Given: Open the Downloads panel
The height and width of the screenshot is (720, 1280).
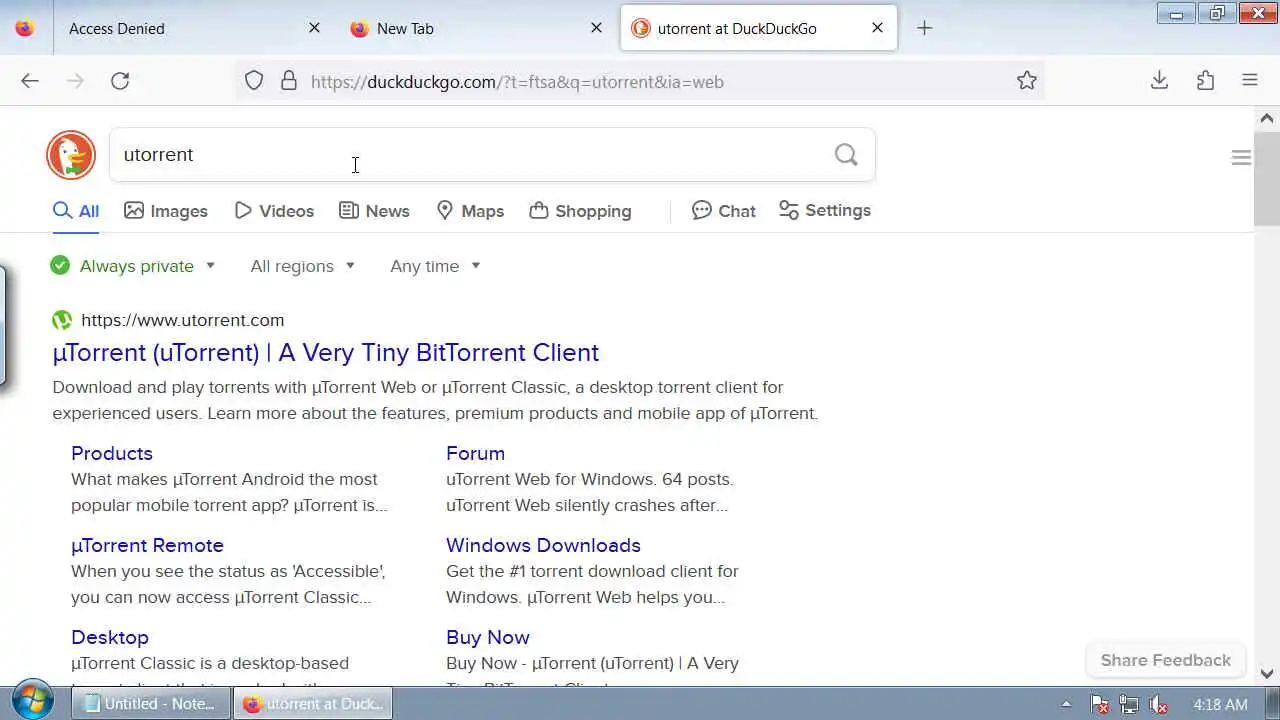Looking at the screenshot, I should [x=1159, y=81].
